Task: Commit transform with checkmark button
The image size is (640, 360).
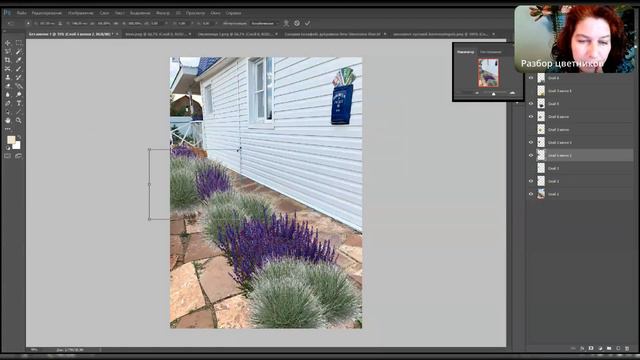Action: 307,23
